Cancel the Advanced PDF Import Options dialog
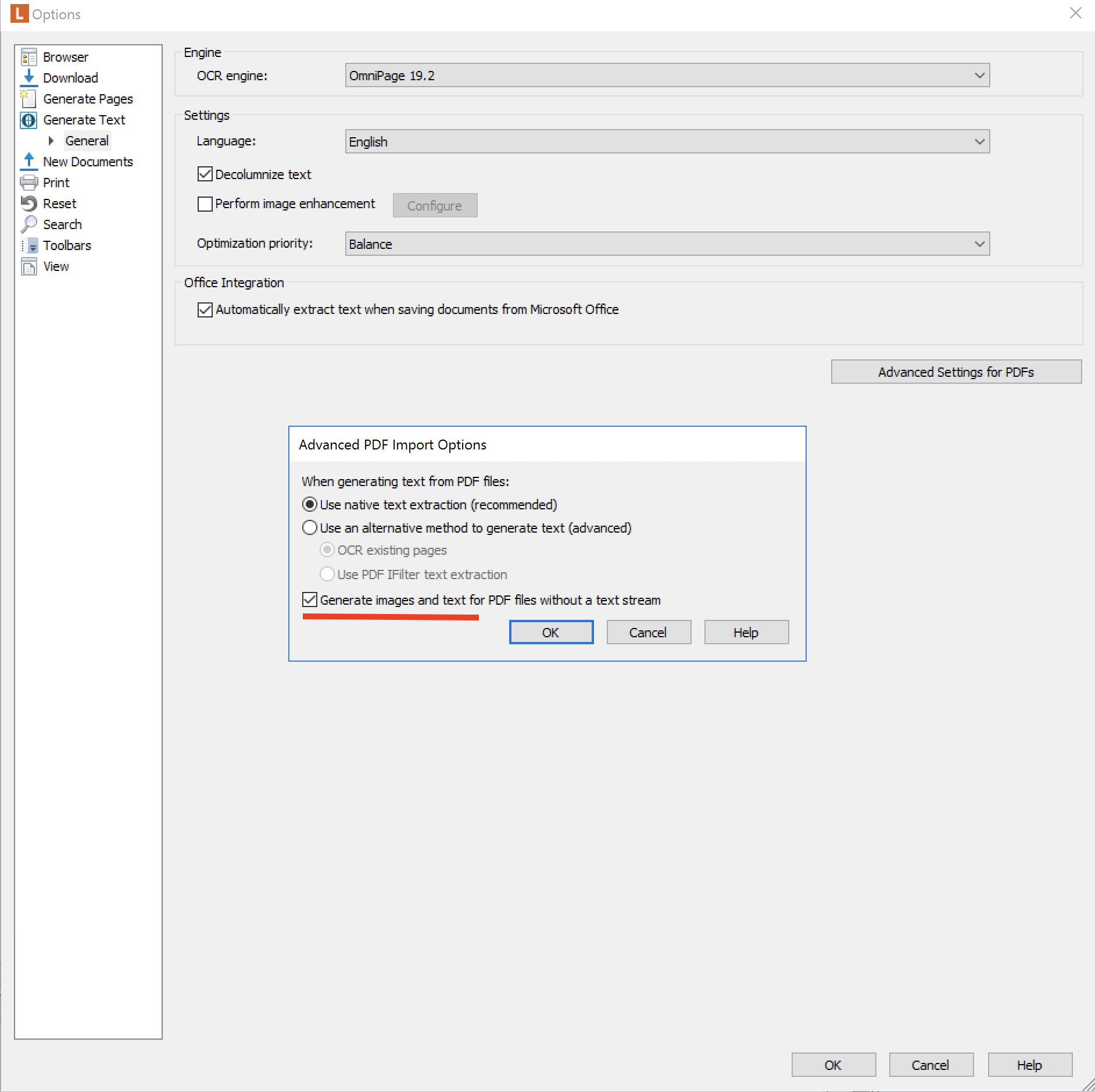 pyautogui.click(x=649, y=632)
